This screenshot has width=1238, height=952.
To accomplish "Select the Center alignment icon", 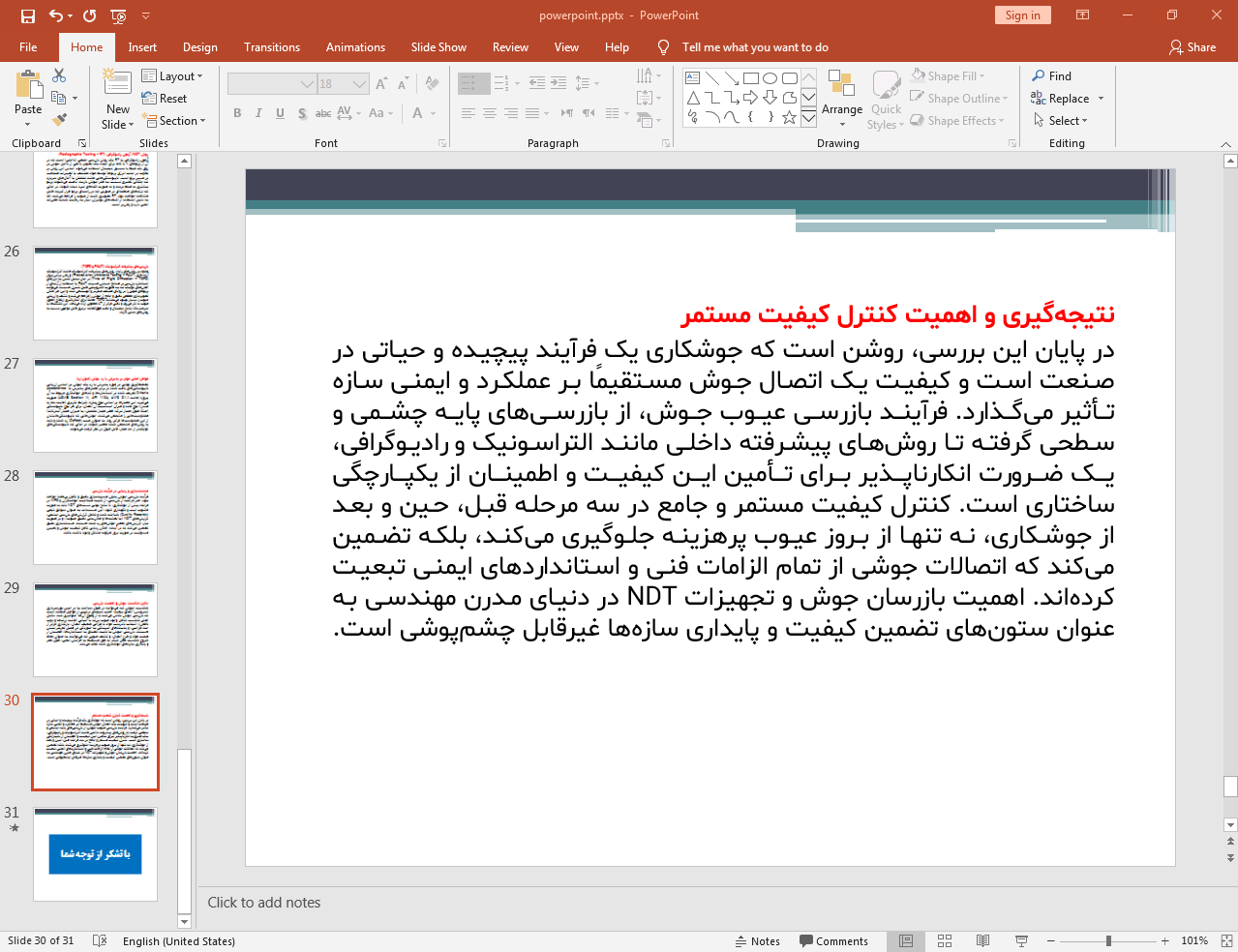I will click(490, 113).
